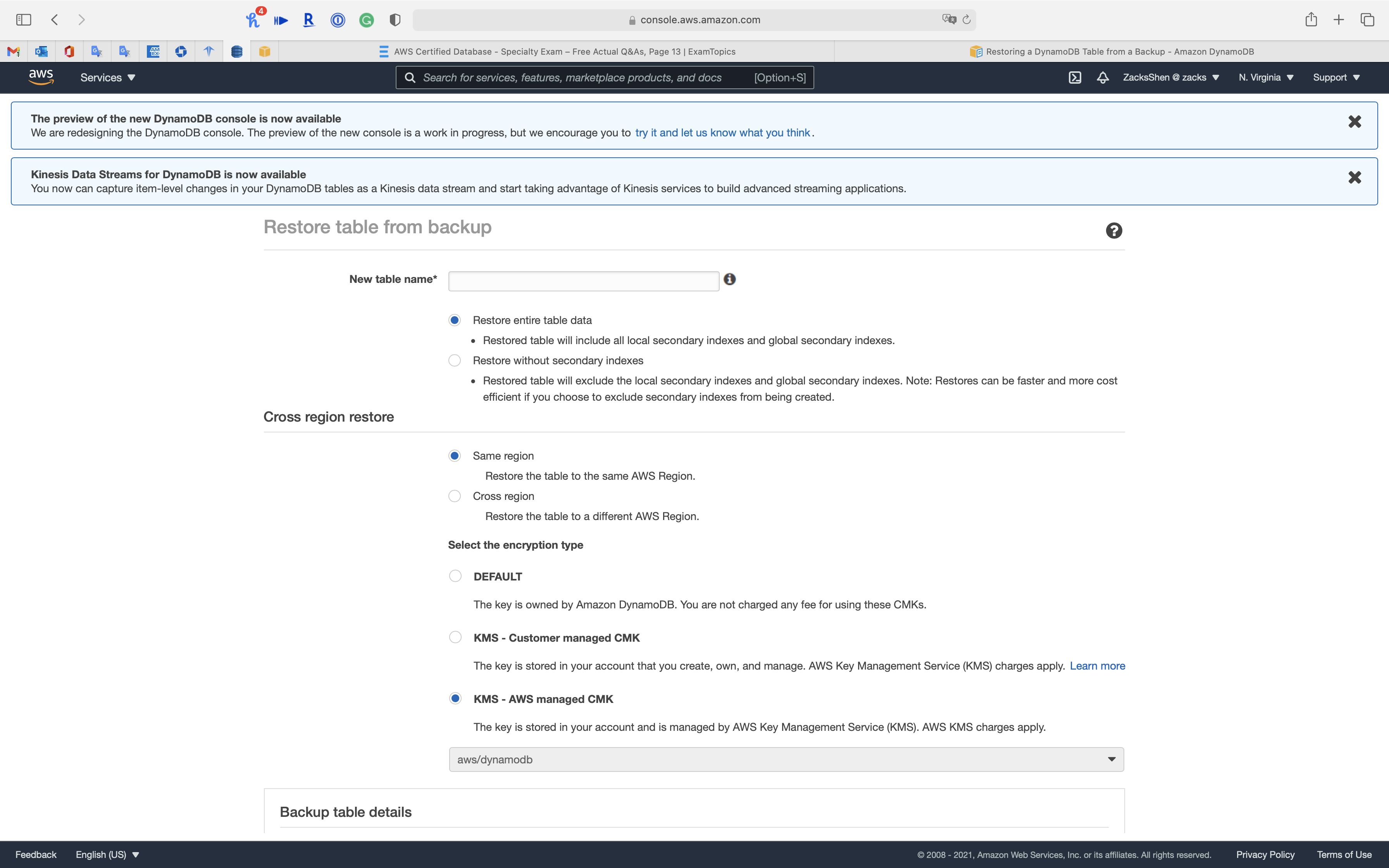Open the N. Virginia region selector

(x=1266, y=77)
